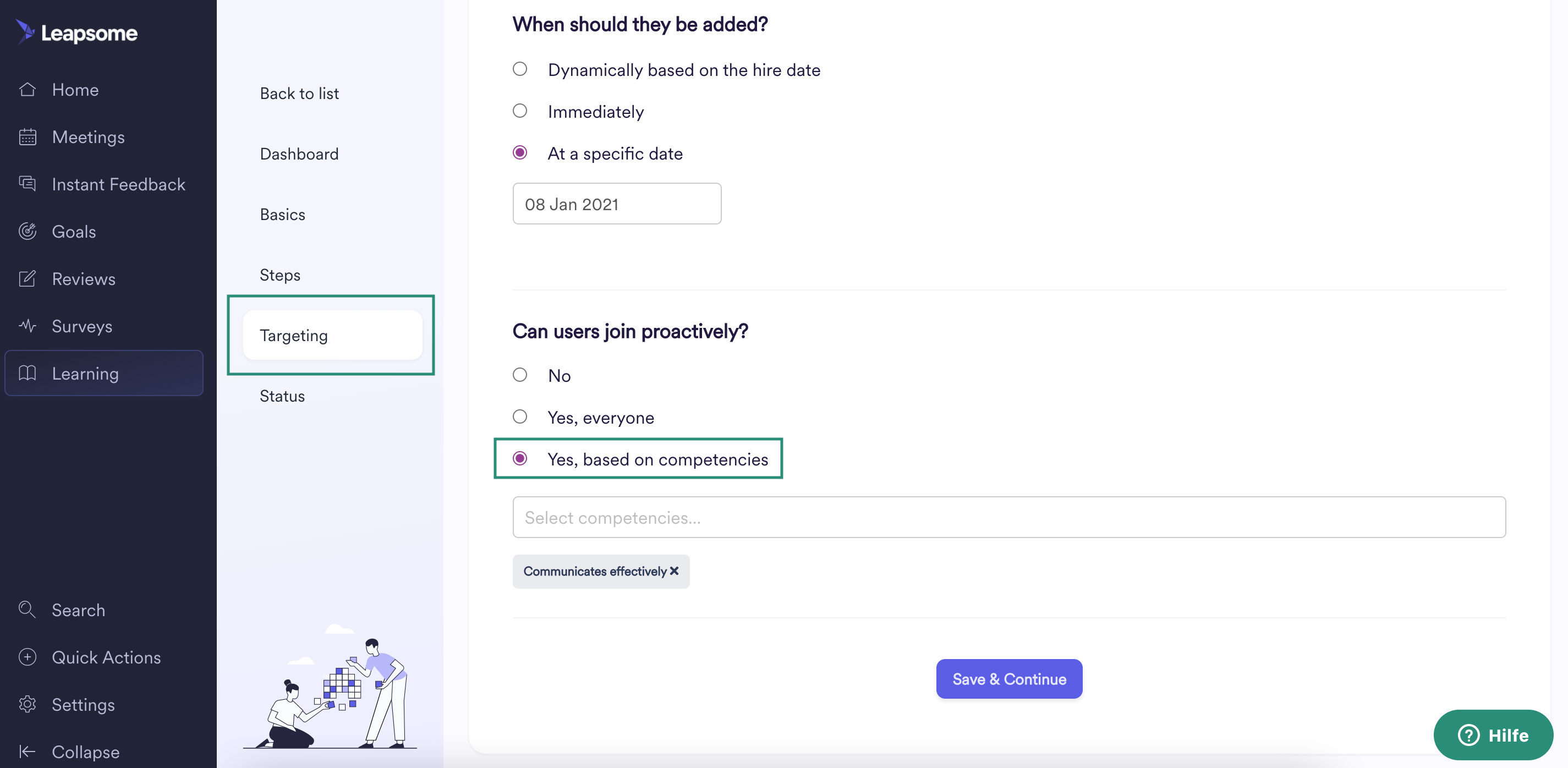Open Quick Actions plus icon
The height and width of the screenshot is (768, 1568).
28,657
